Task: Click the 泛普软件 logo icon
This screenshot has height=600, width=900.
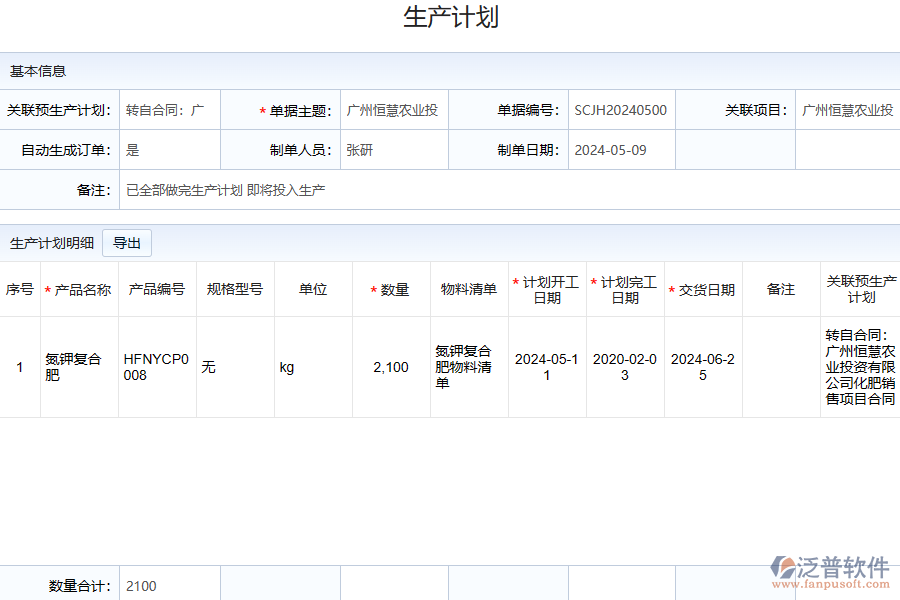Action: tap(783, 568)
